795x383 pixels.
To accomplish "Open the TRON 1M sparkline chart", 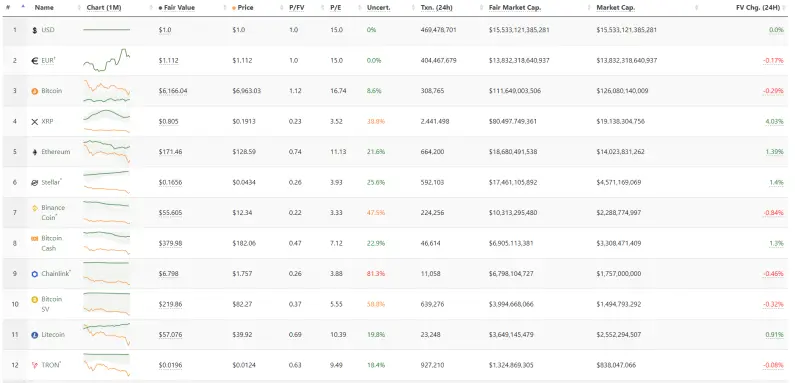I will [106, 365].
